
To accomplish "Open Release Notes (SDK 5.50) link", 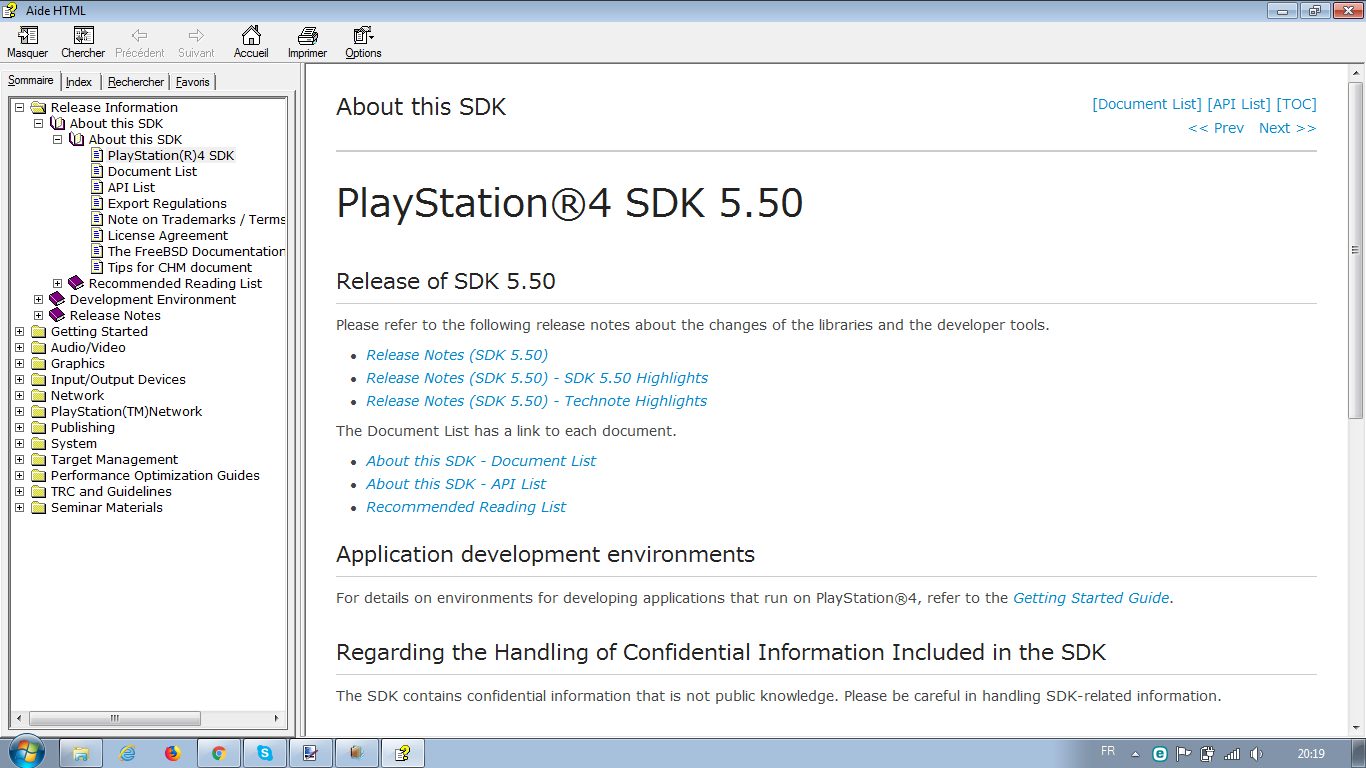I will pos(457,355).
